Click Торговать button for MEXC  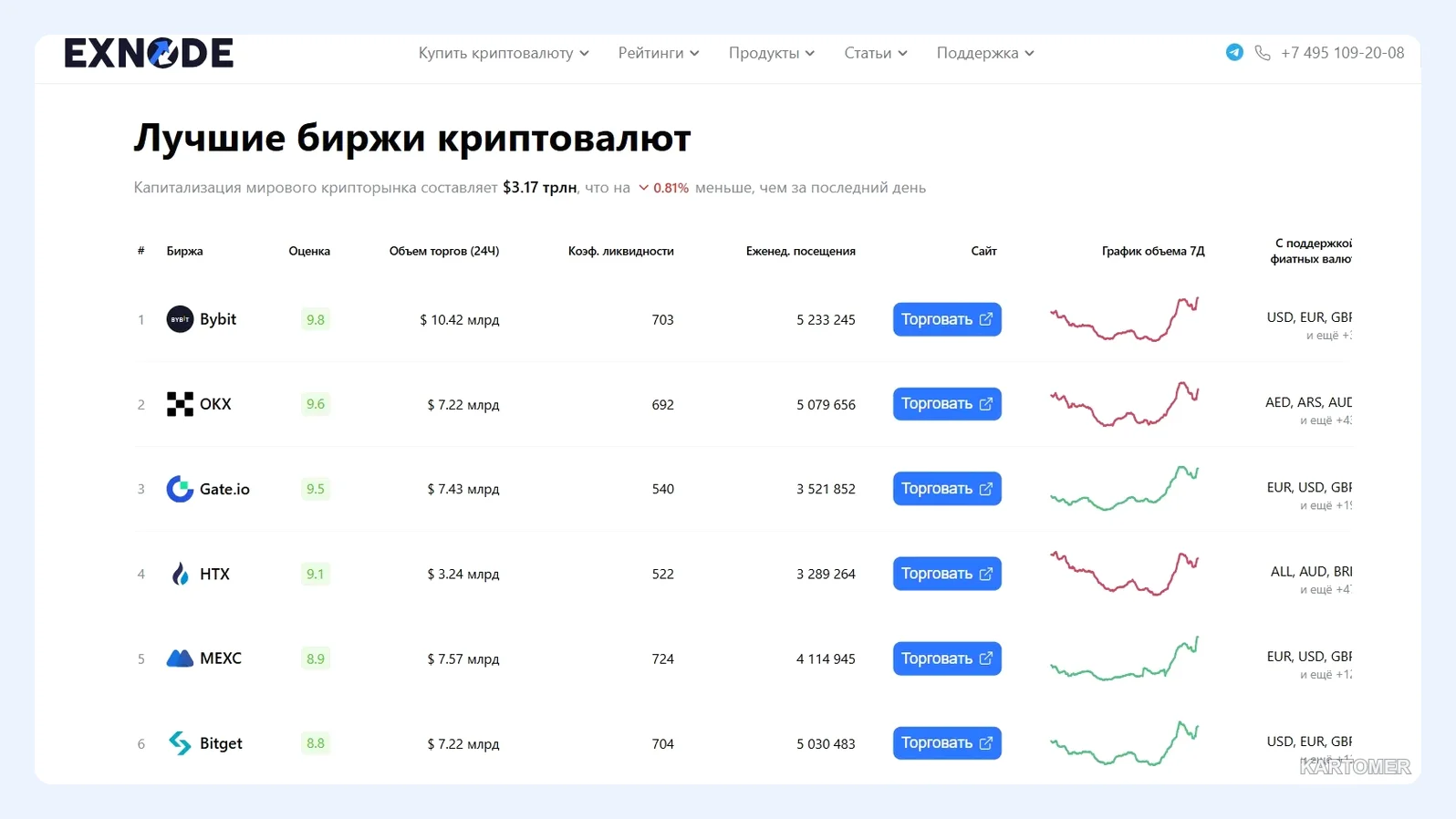(947, 658)
